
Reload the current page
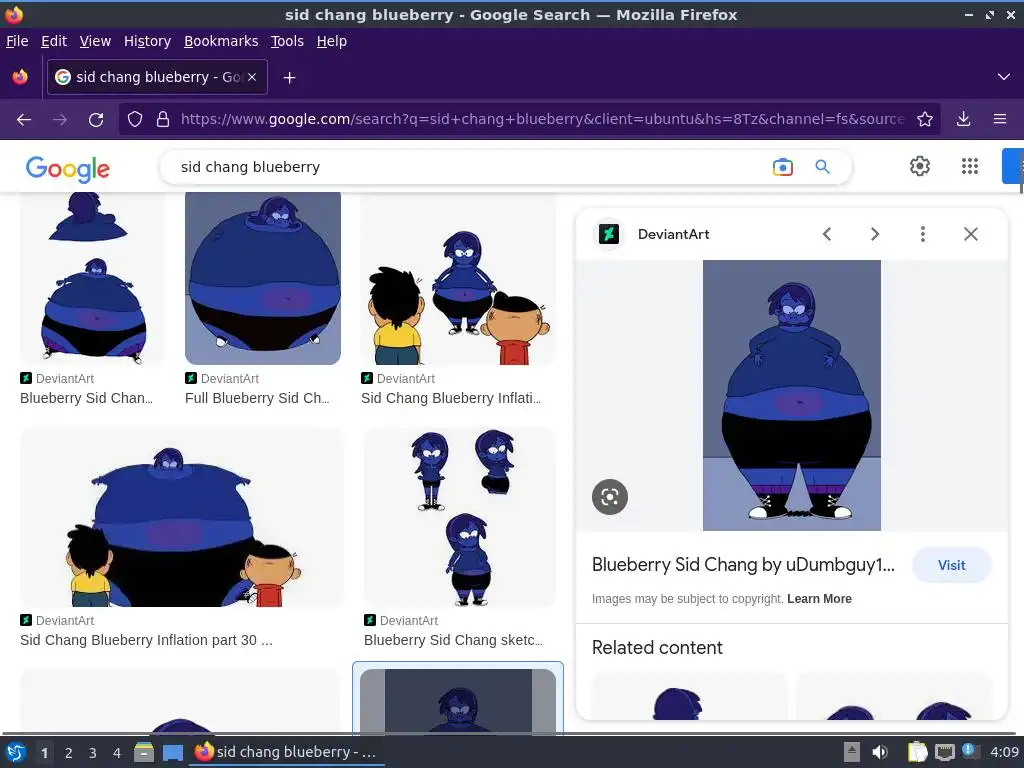point(96,120)
